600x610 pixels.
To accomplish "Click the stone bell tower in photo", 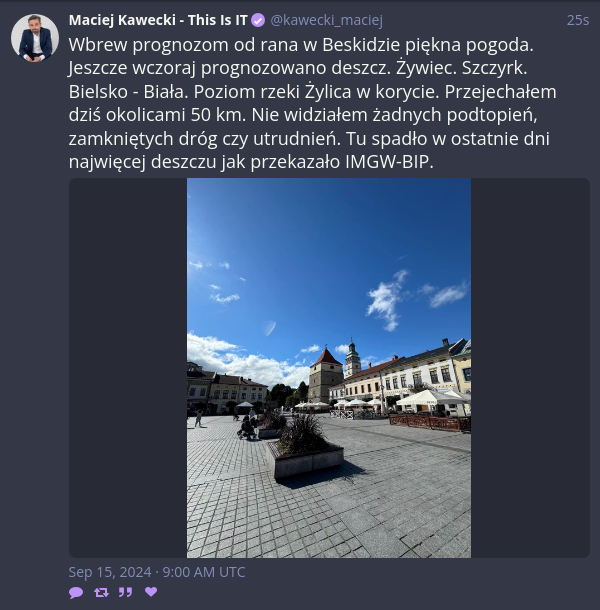I will (326, 375).
